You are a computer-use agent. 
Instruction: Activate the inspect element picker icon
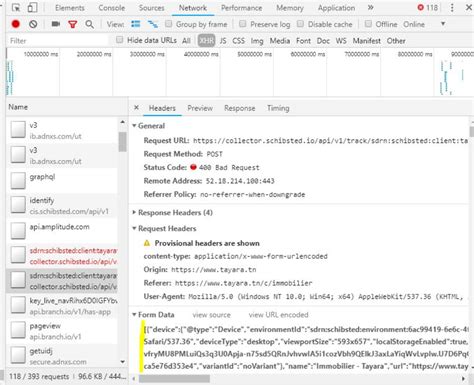[x=16, y=8]
